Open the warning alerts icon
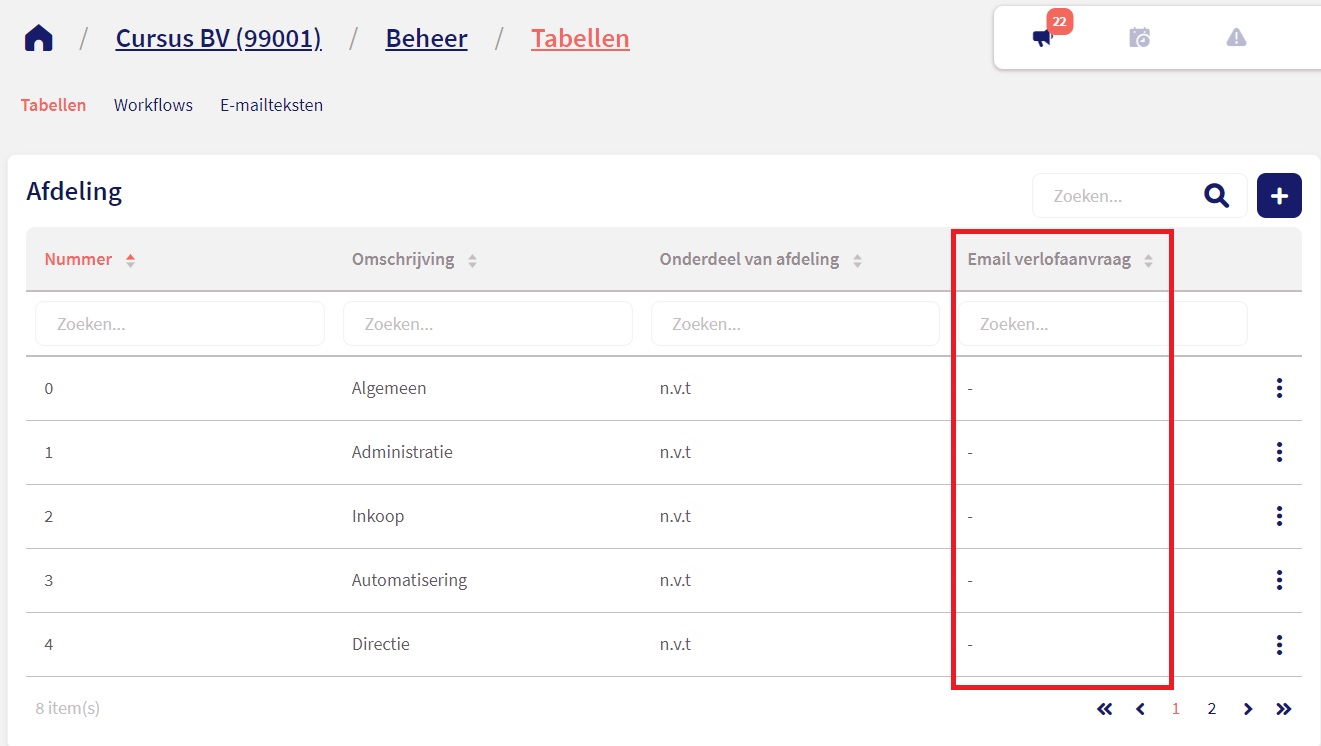Image resolution: width=1321 pixels, height=746 pixels. [x=1236, y=38]
